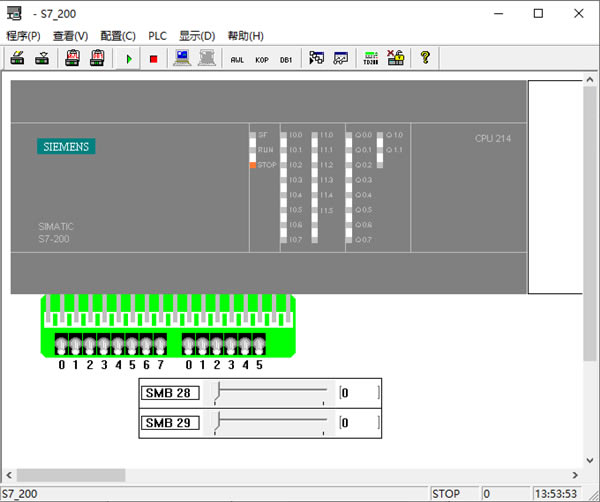
Task: Open the KOP ladder view
Action: coord(262,59)
